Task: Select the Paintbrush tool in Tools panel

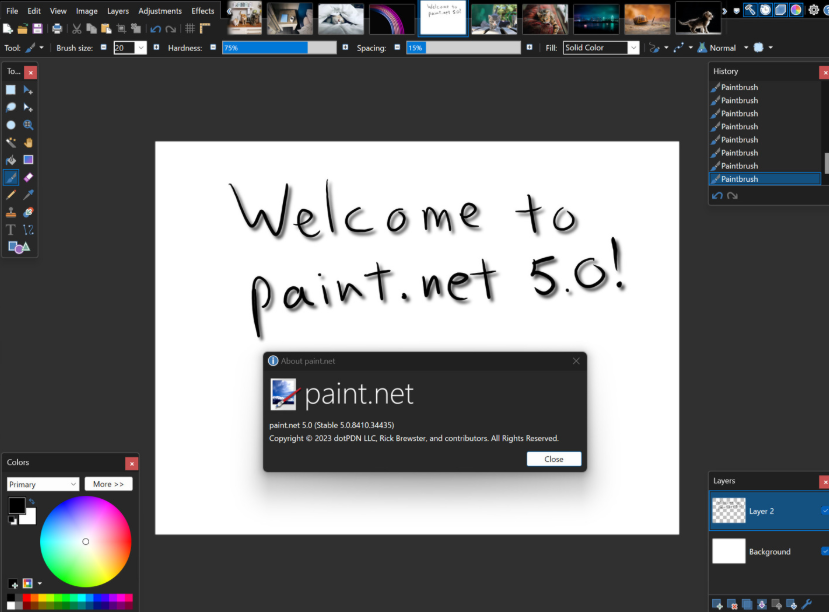Action: tap(11, 177)
